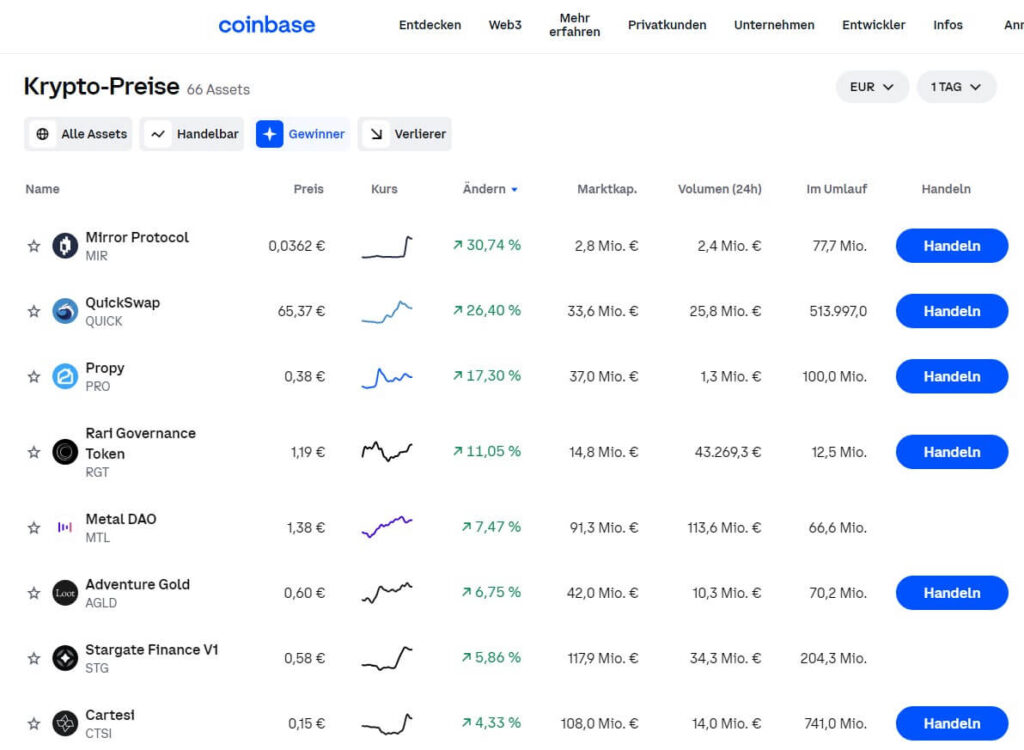Open the EUR currency dropdown
1024x750 pixels.
pyautogui.click(x=872, y=87)
